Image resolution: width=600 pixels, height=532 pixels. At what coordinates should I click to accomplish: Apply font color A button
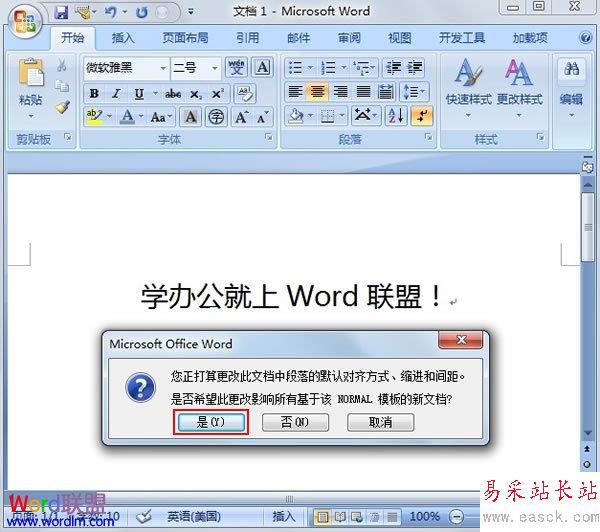click(x=127, y=117)
